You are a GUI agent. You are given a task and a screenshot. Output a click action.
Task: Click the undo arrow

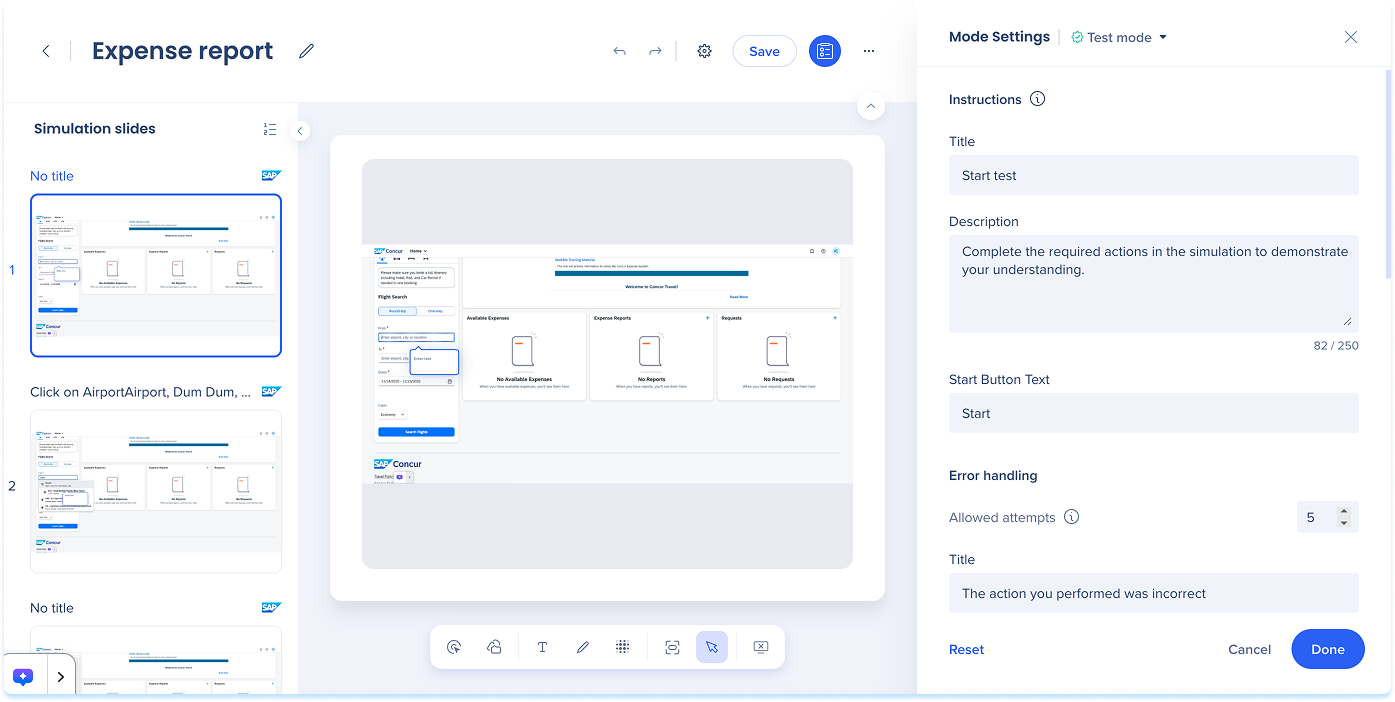pos(620,51)
